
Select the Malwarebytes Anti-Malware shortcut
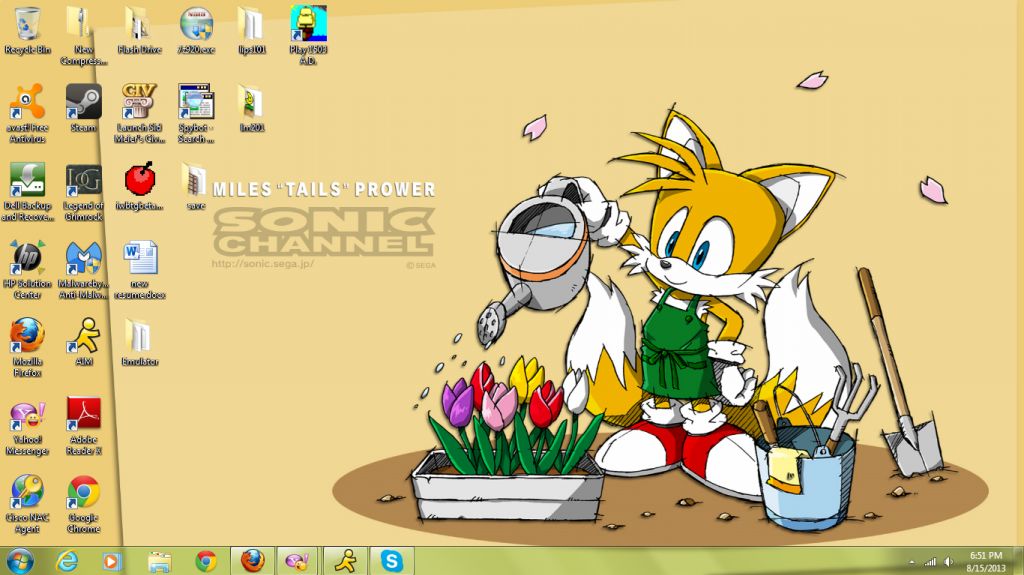(83, 270)
